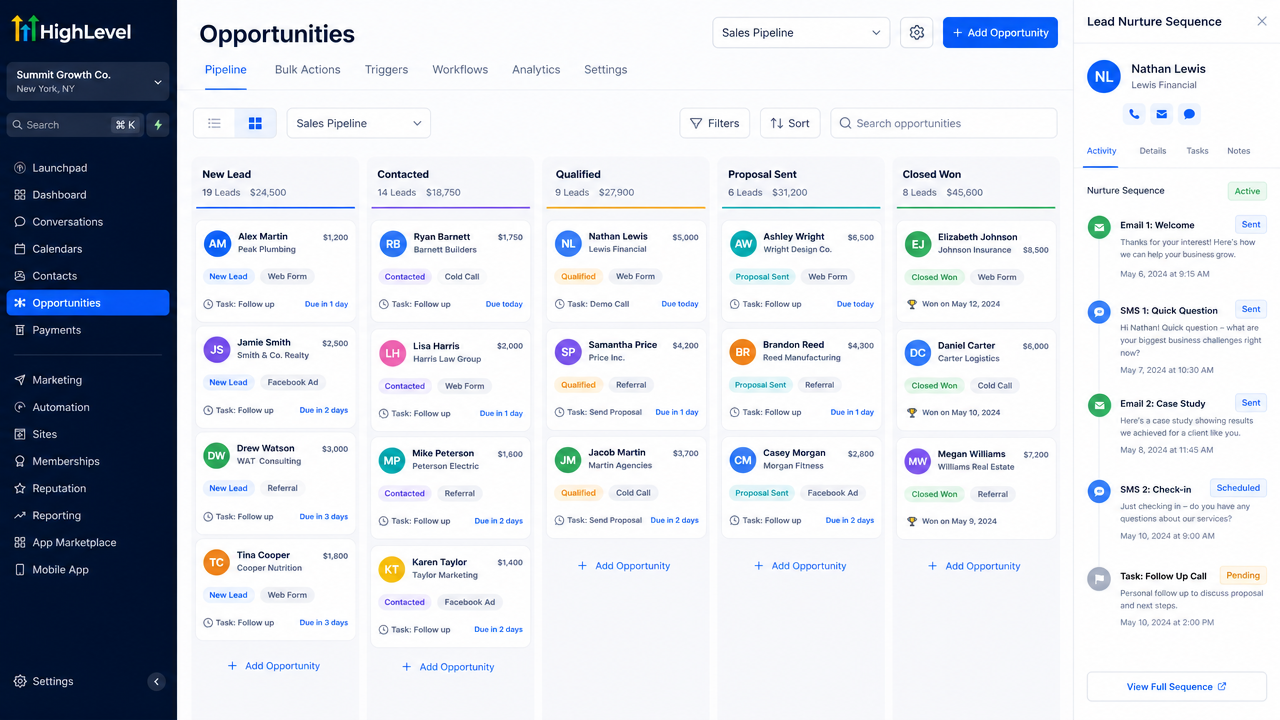
Task: Add Opportunity under the Qualified column
Action: pos(624,566)
